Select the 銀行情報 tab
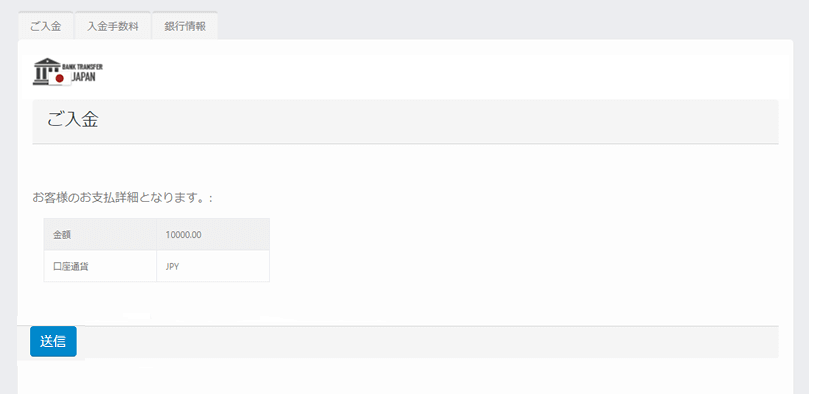 (185, 26)
